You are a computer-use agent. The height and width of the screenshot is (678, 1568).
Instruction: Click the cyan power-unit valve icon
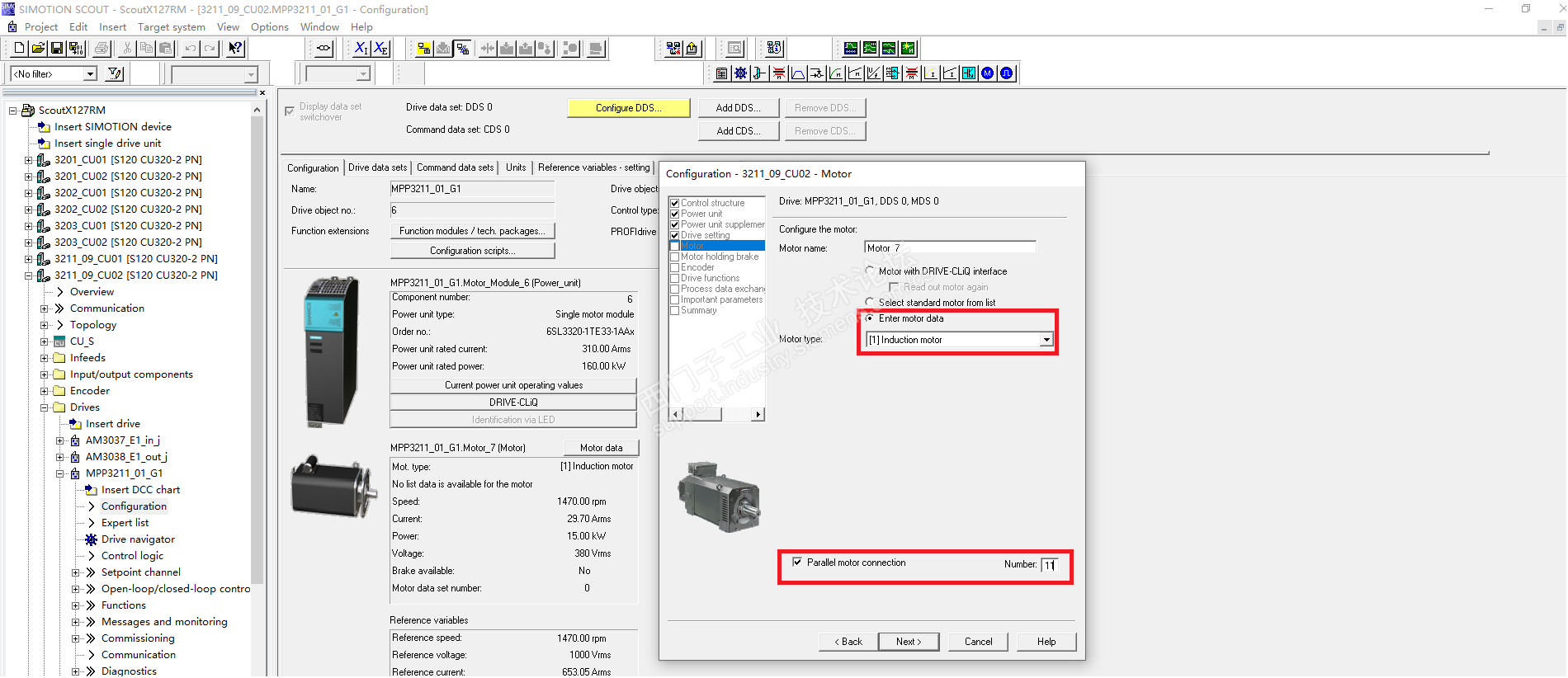coord(969,73)
